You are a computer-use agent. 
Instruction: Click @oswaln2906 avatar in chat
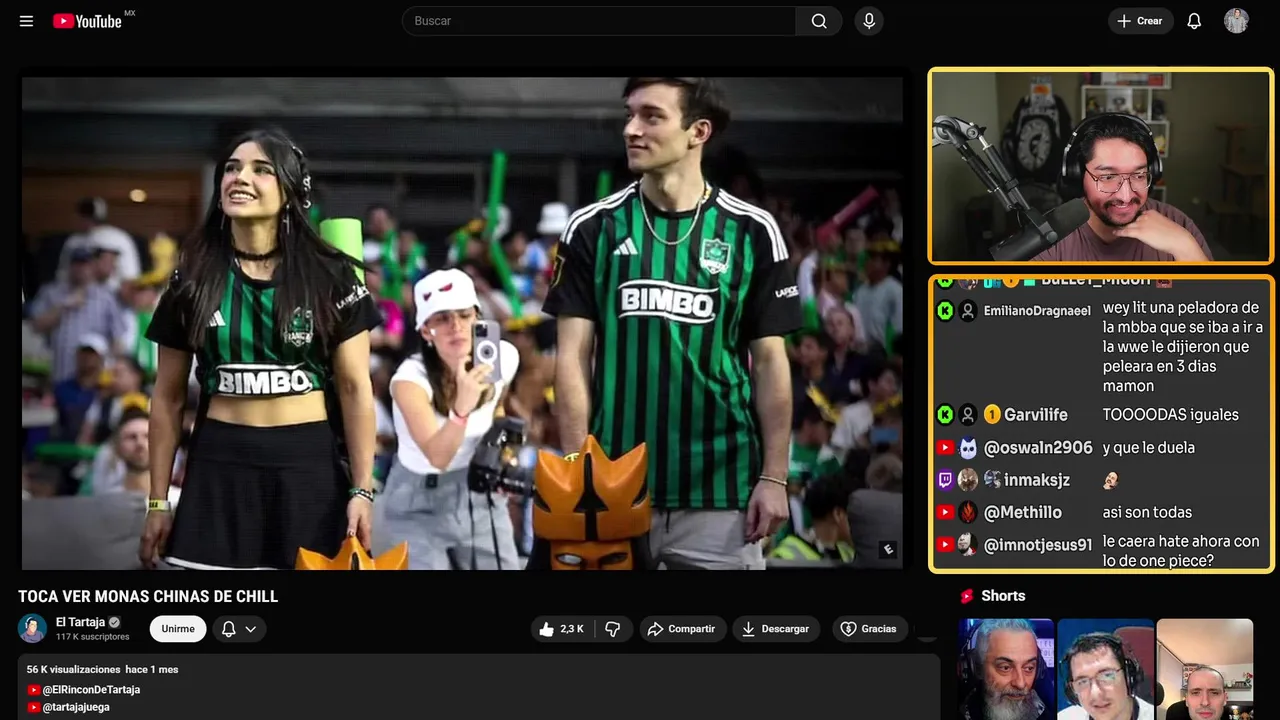pyautogui.click(x=968, y=448)
